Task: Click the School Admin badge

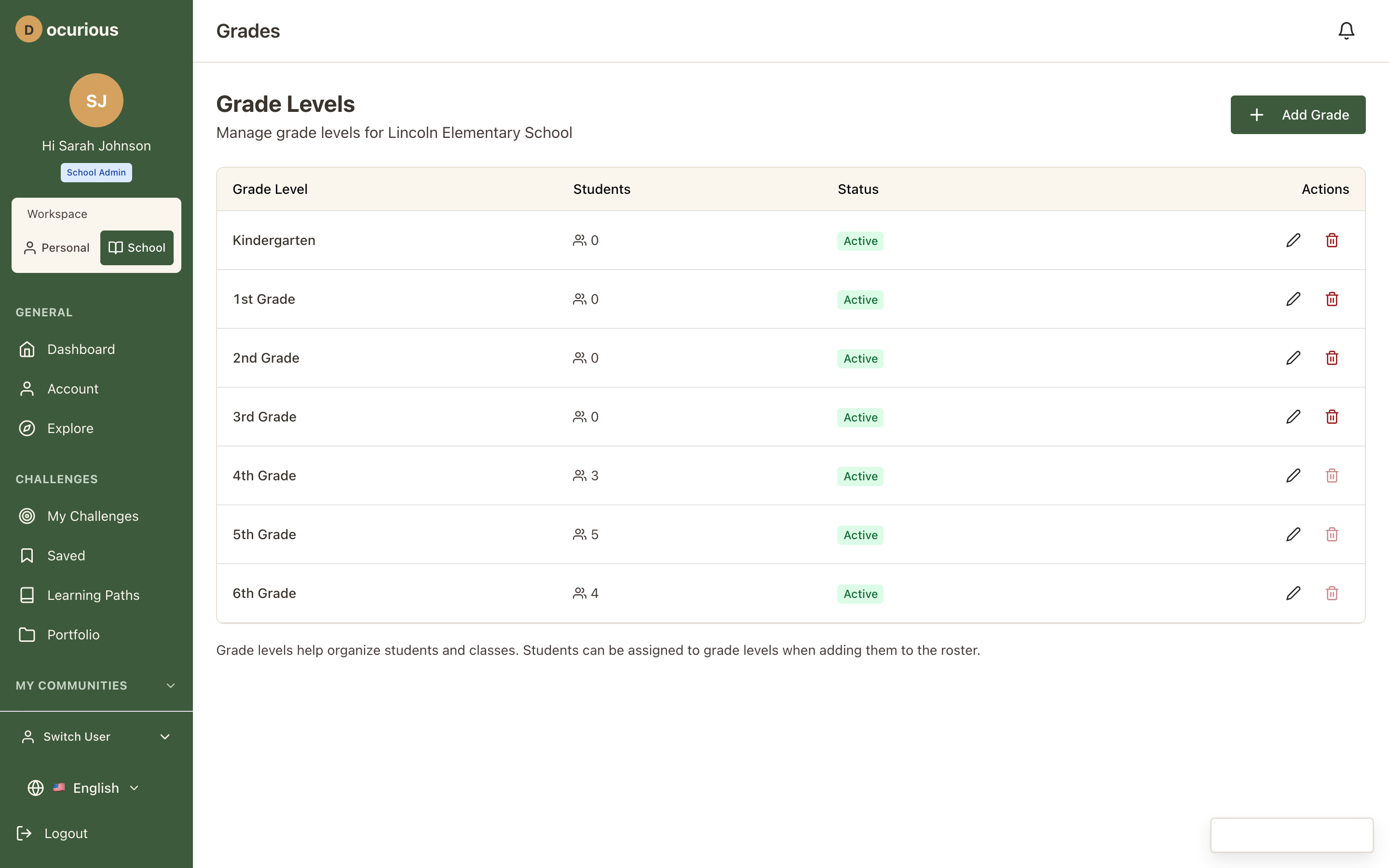Action: (x=96, y=172)
